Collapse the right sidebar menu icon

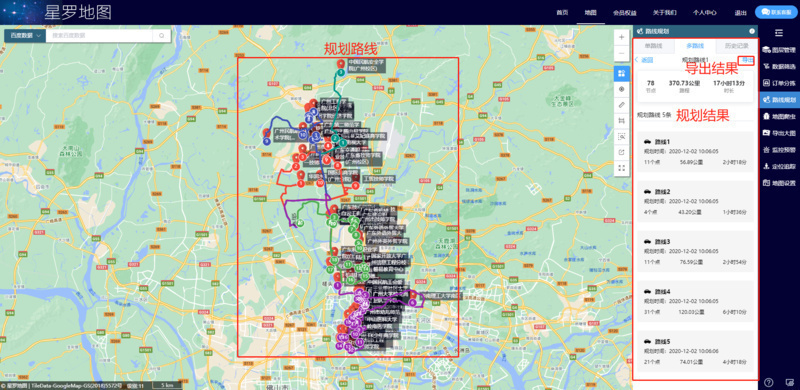click(779, 33)
